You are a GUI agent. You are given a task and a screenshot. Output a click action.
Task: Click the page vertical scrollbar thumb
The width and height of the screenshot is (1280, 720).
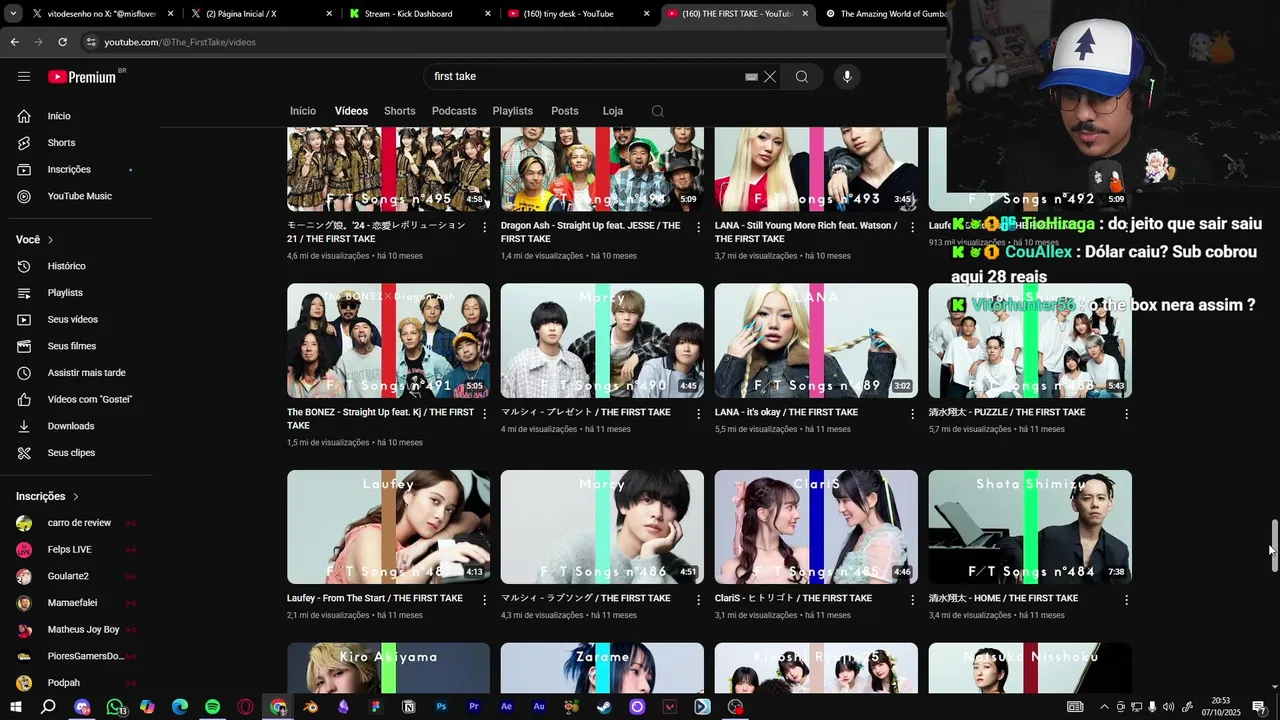[x=1274, y=546]
